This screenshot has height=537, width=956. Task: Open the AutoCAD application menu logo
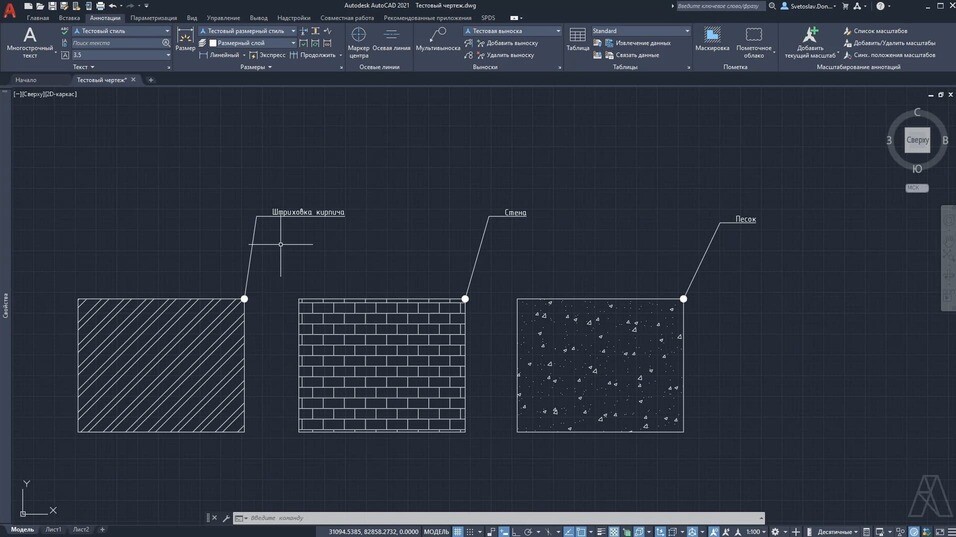pos(9,10)
